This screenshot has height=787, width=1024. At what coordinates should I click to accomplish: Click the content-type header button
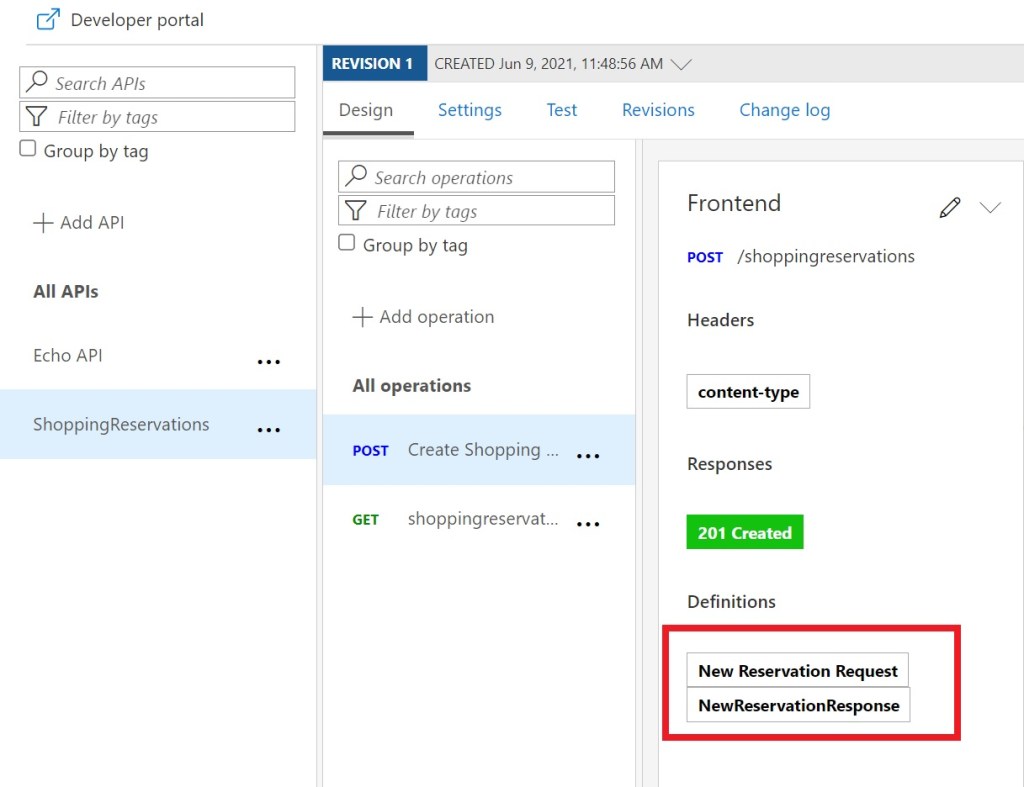(x=748, y=392)
